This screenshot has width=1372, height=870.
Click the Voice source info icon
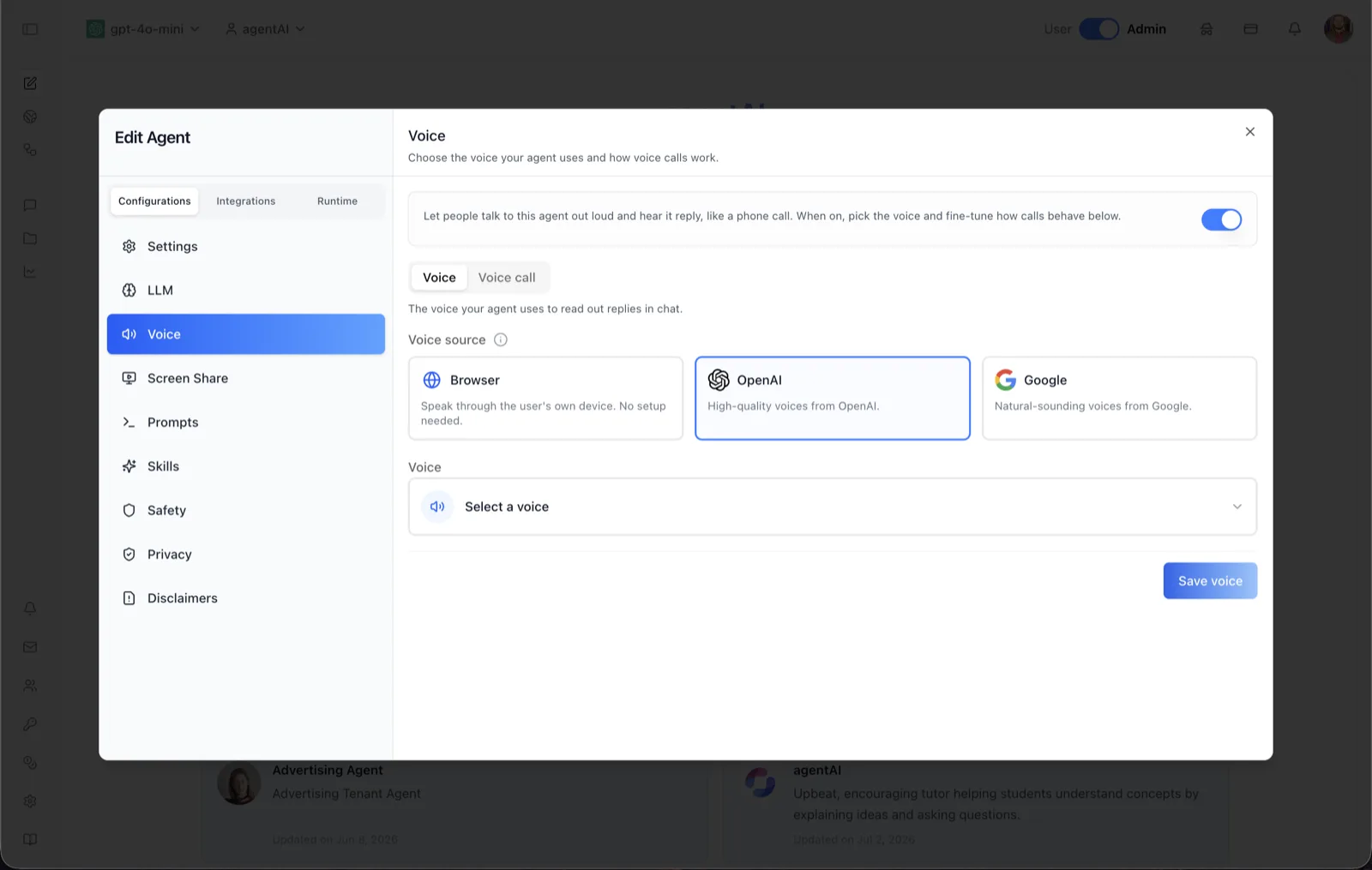(501, 339)
